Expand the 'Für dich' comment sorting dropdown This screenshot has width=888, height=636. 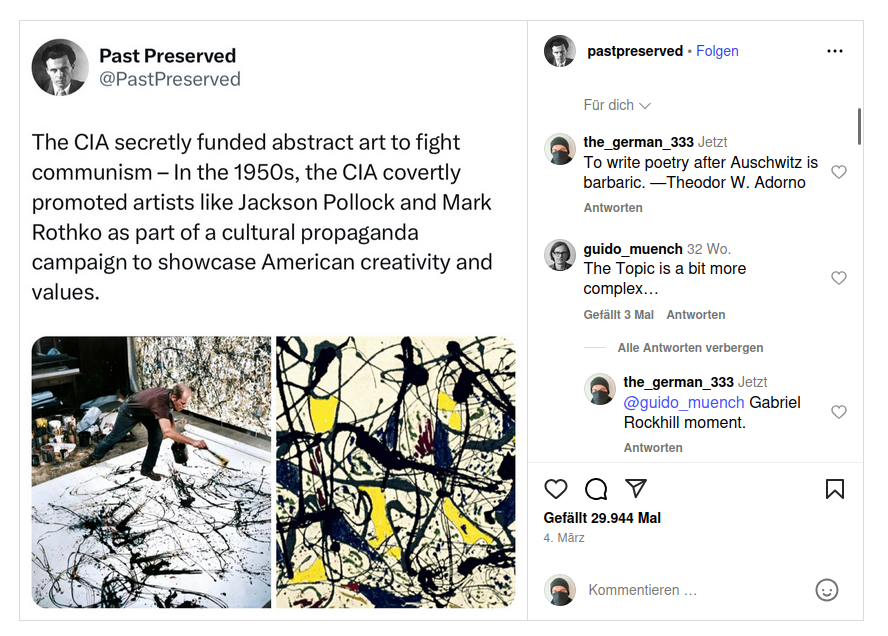click(x=617, y=105)
